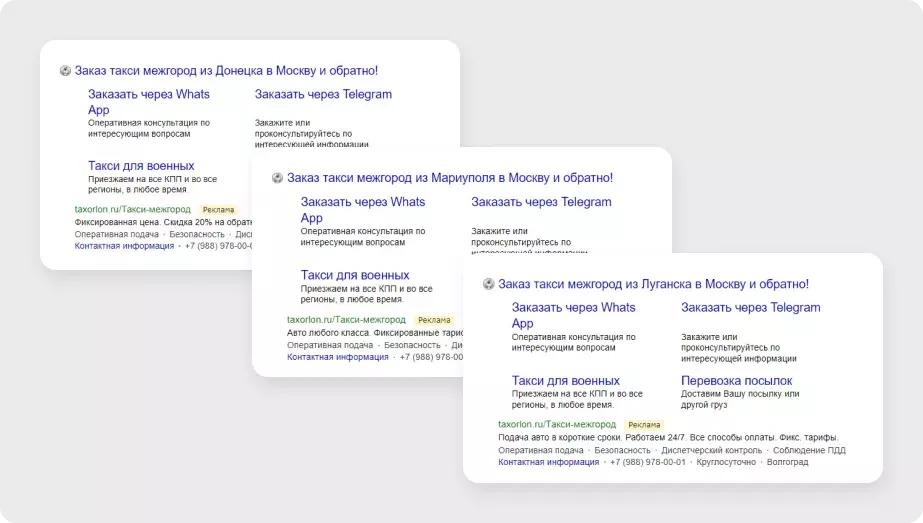Open 'Заказать через Telegram' in the Донецк ad
The height and width of the screenshot is (523, 923).
coord(323,94)
